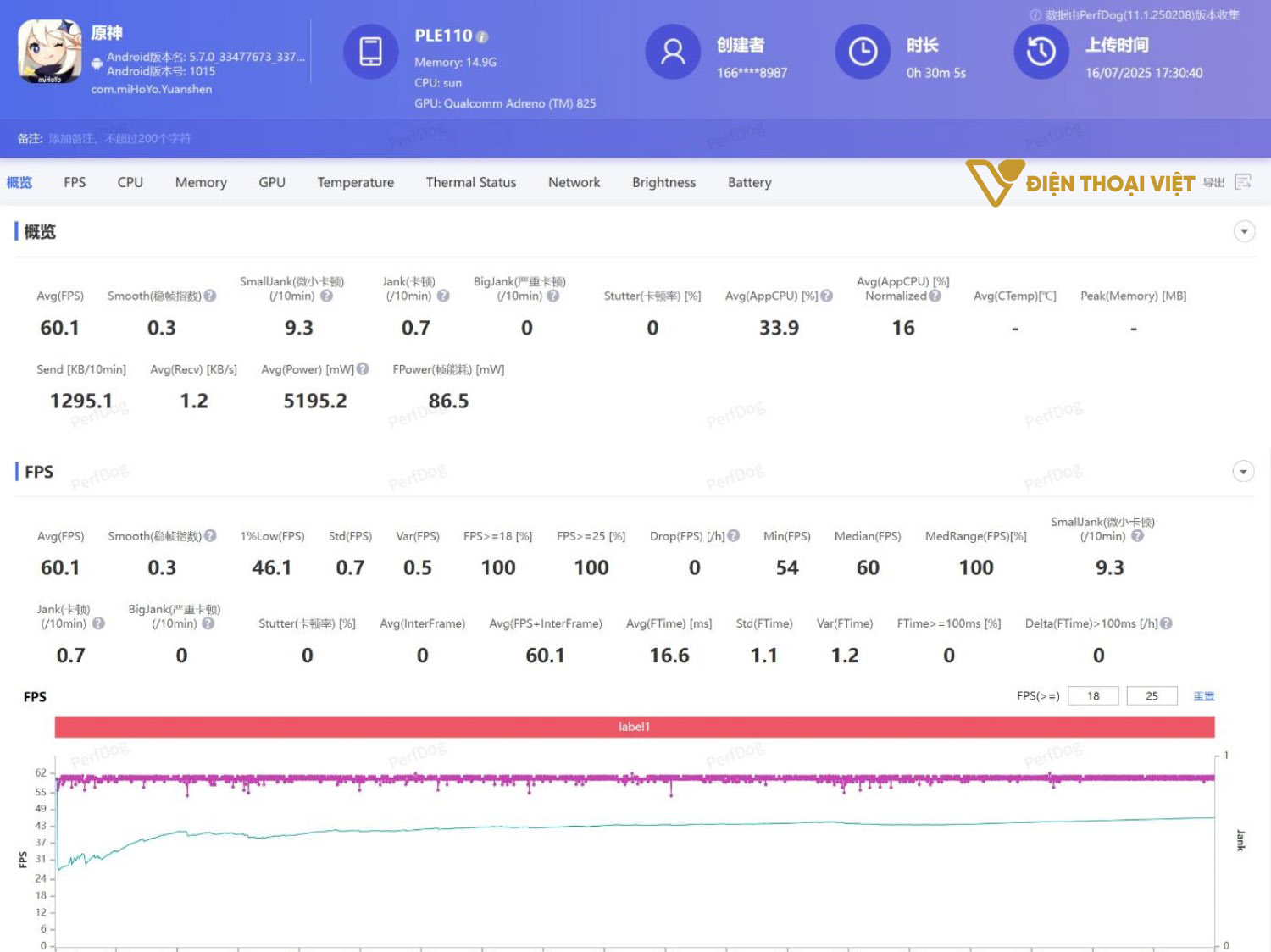Open help icon beside overview Smooth metric

pos(210,296)
